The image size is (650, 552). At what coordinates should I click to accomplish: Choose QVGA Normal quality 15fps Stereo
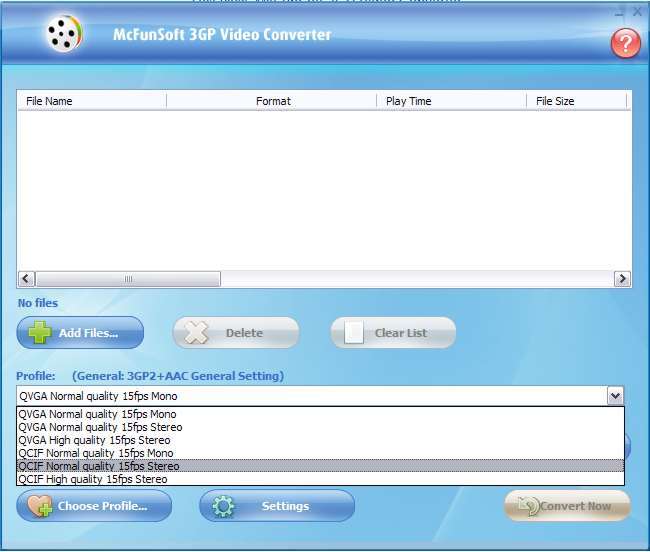click(100, 427)
